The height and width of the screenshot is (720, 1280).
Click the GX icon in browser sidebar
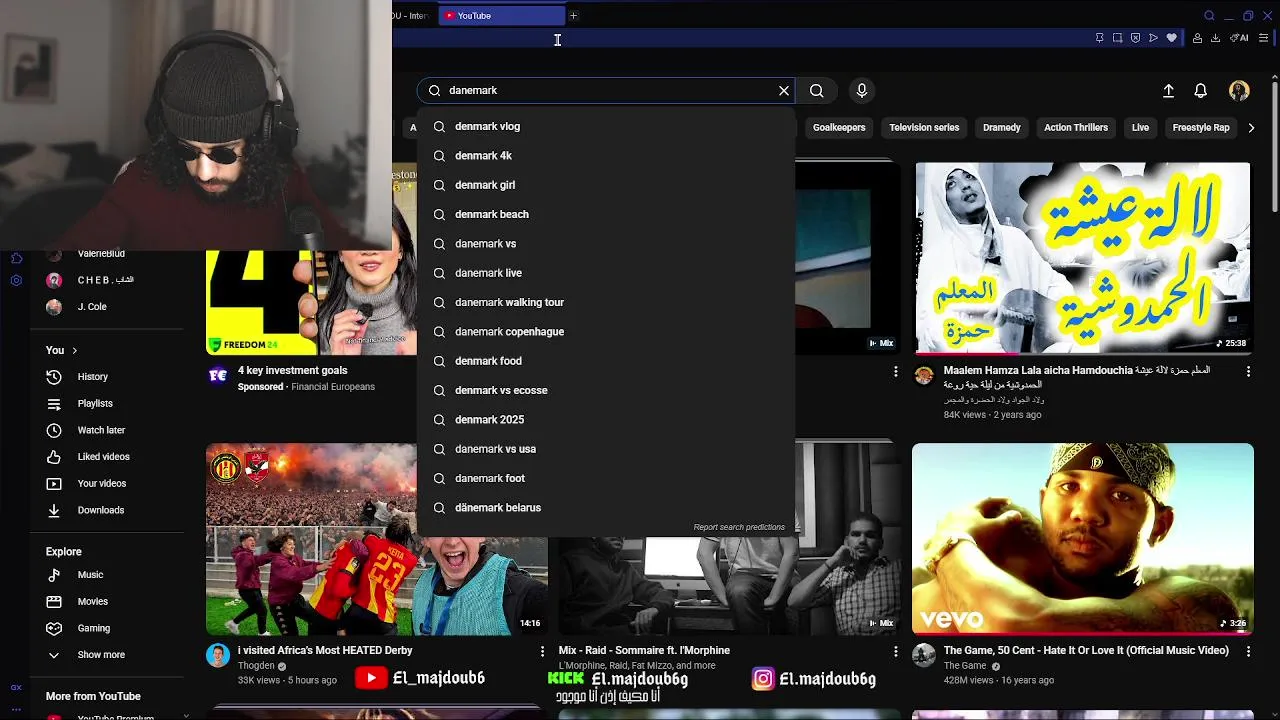click(16, 687)
